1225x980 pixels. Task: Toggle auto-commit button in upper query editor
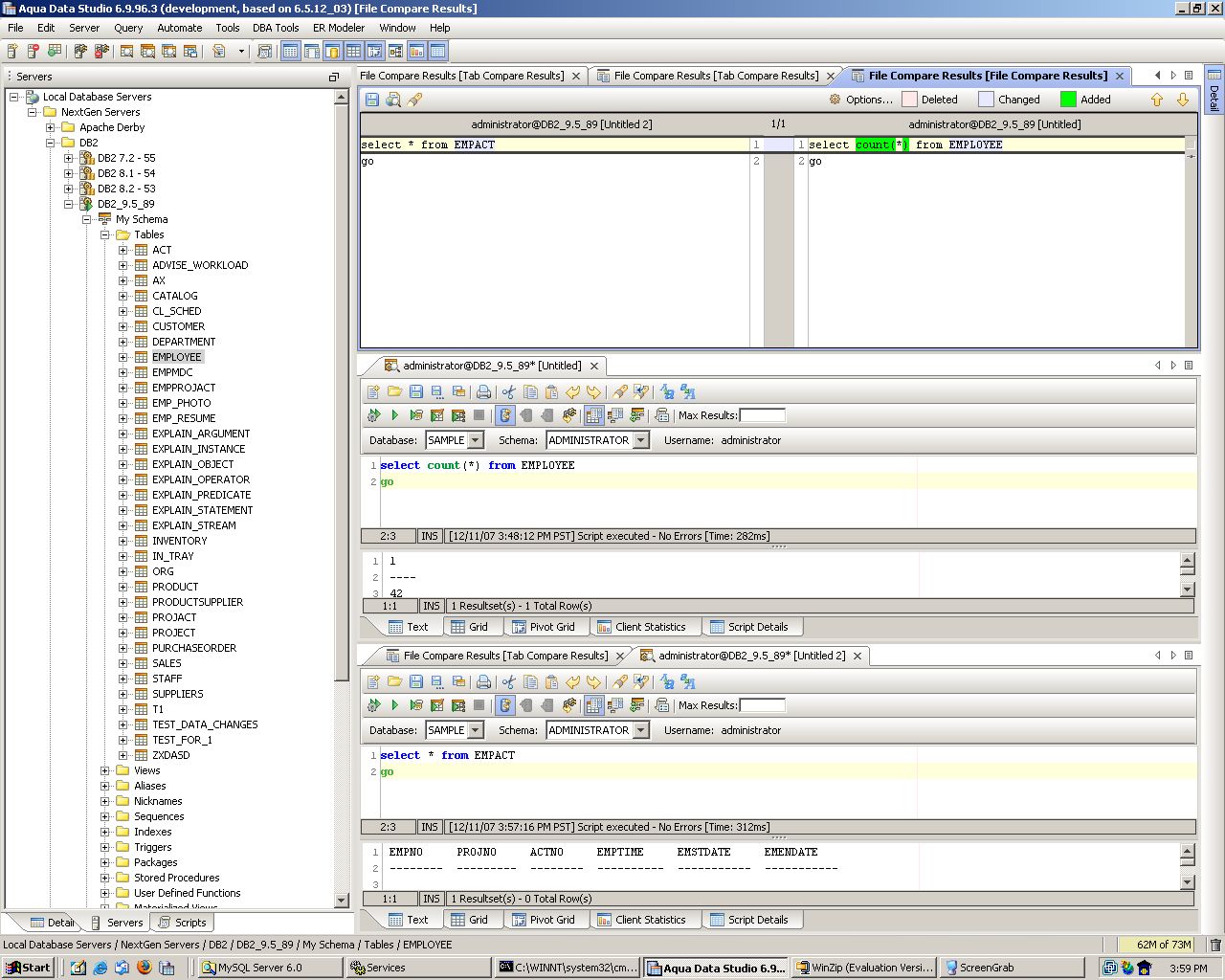tap(505, 415)
